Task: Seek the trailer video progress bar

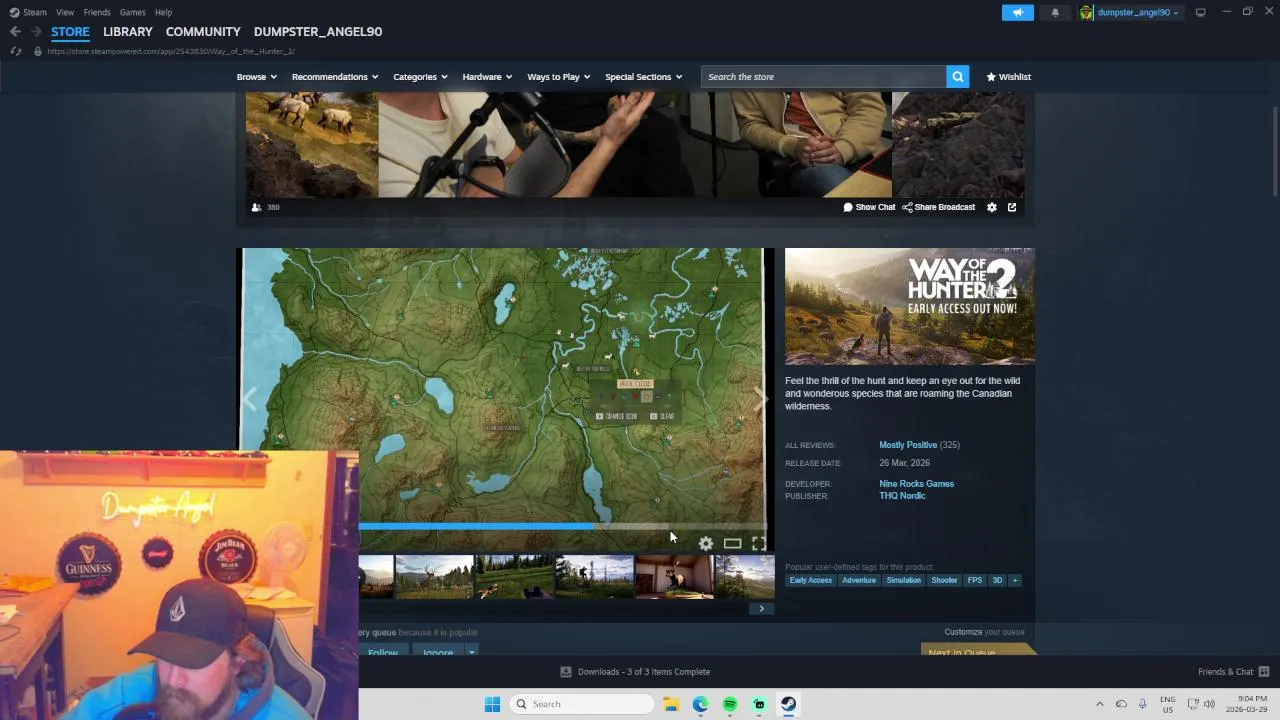Action: click(562, 526)
